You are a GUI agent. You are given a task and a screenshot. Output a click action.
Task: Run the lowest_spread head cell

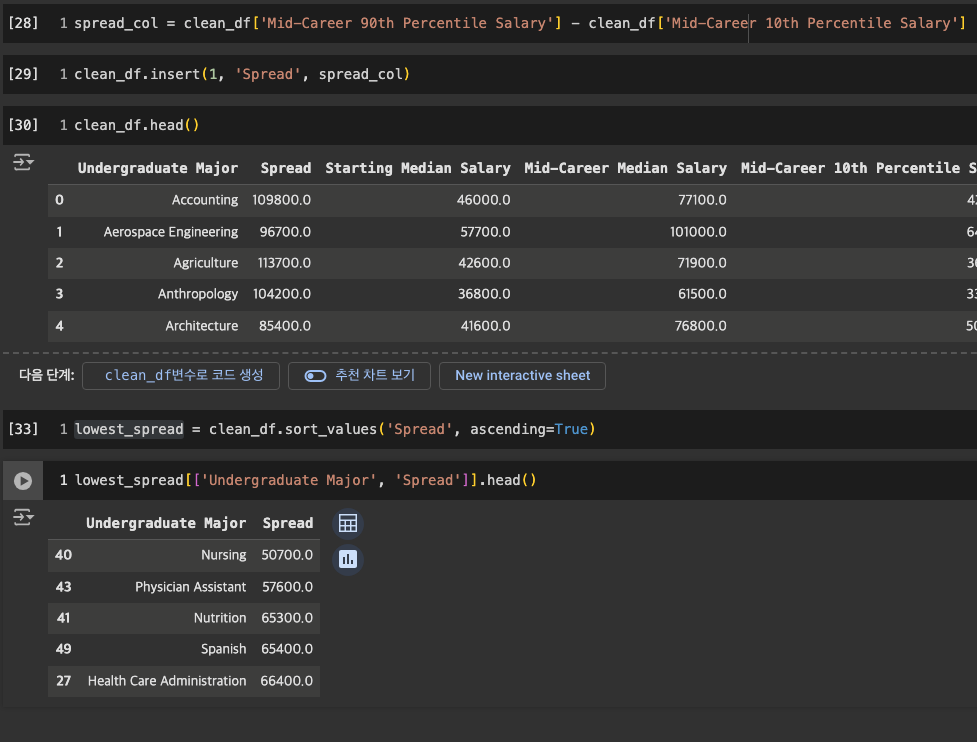[23, 480]
